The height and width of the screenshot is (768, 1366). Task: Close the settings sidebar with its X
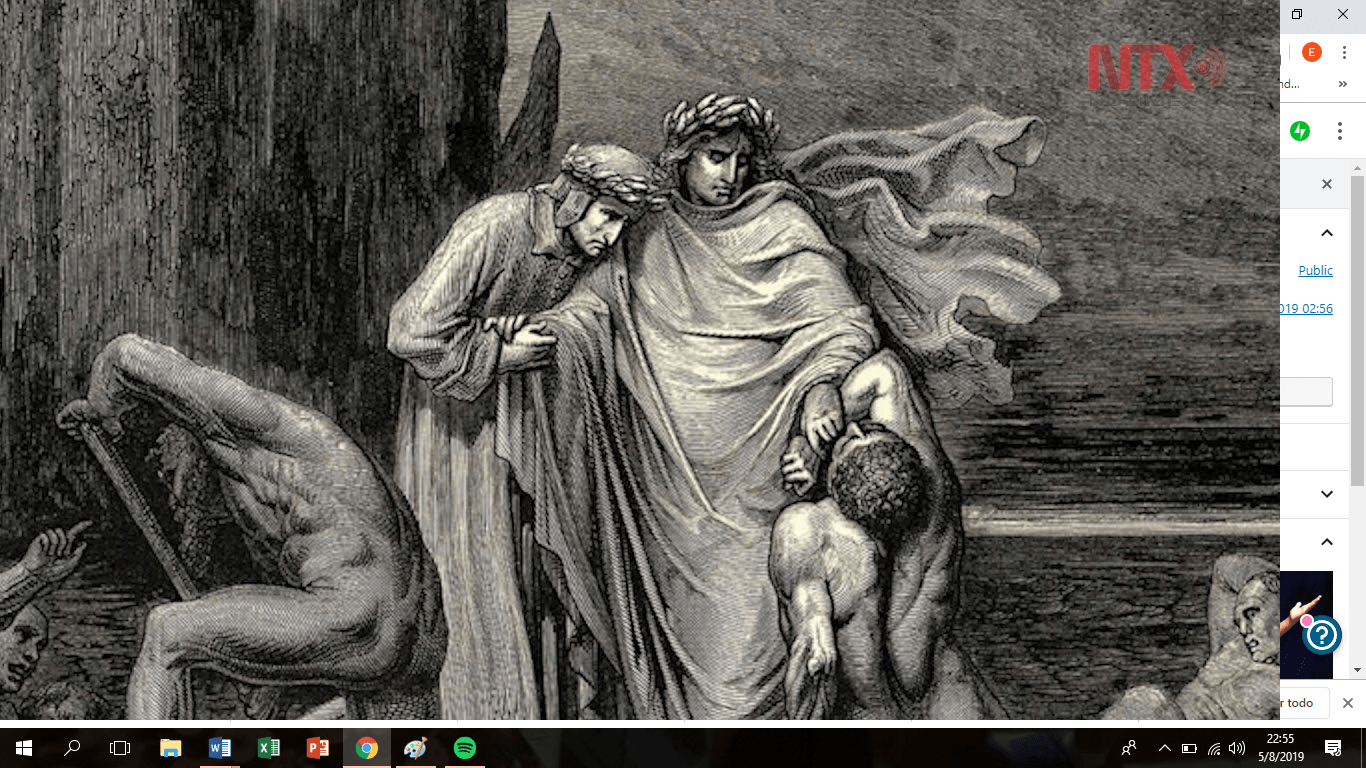pos(1327,184)
